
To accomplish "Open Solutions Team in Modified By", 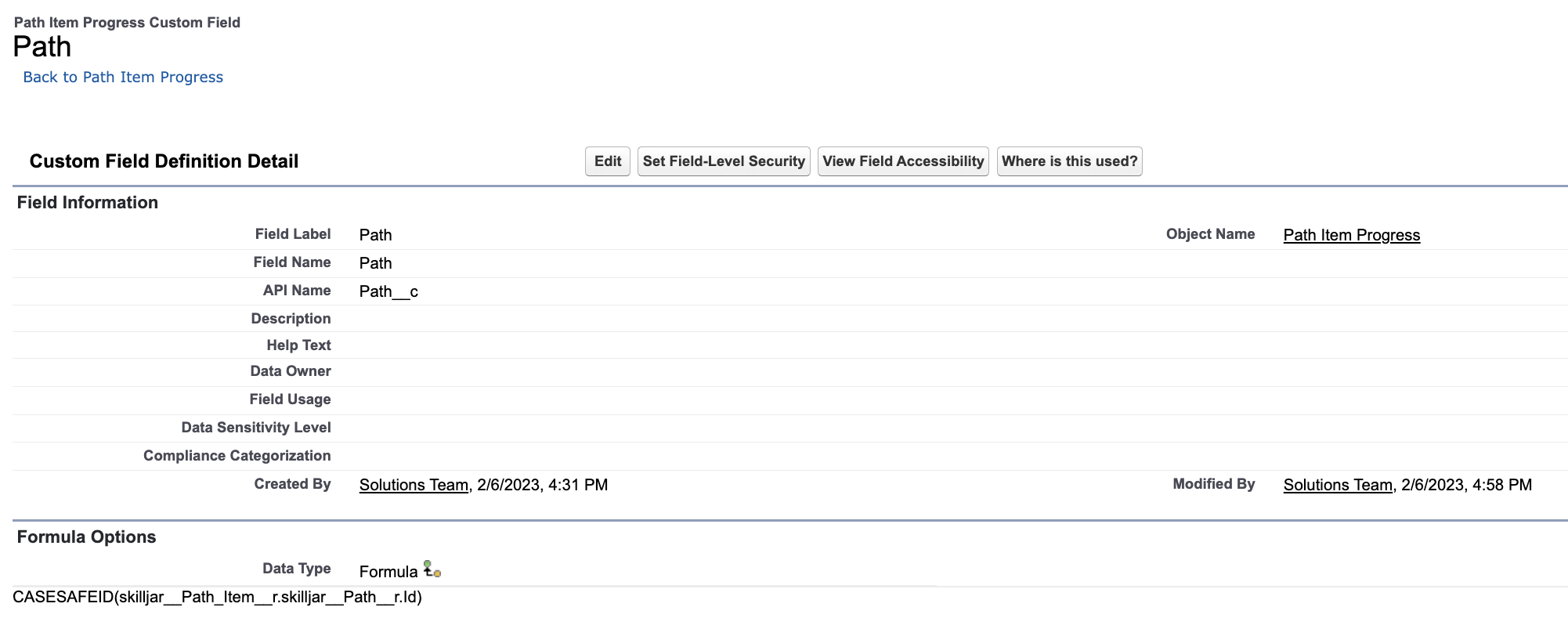I will pyautogui.click(x=1338, y=485).
